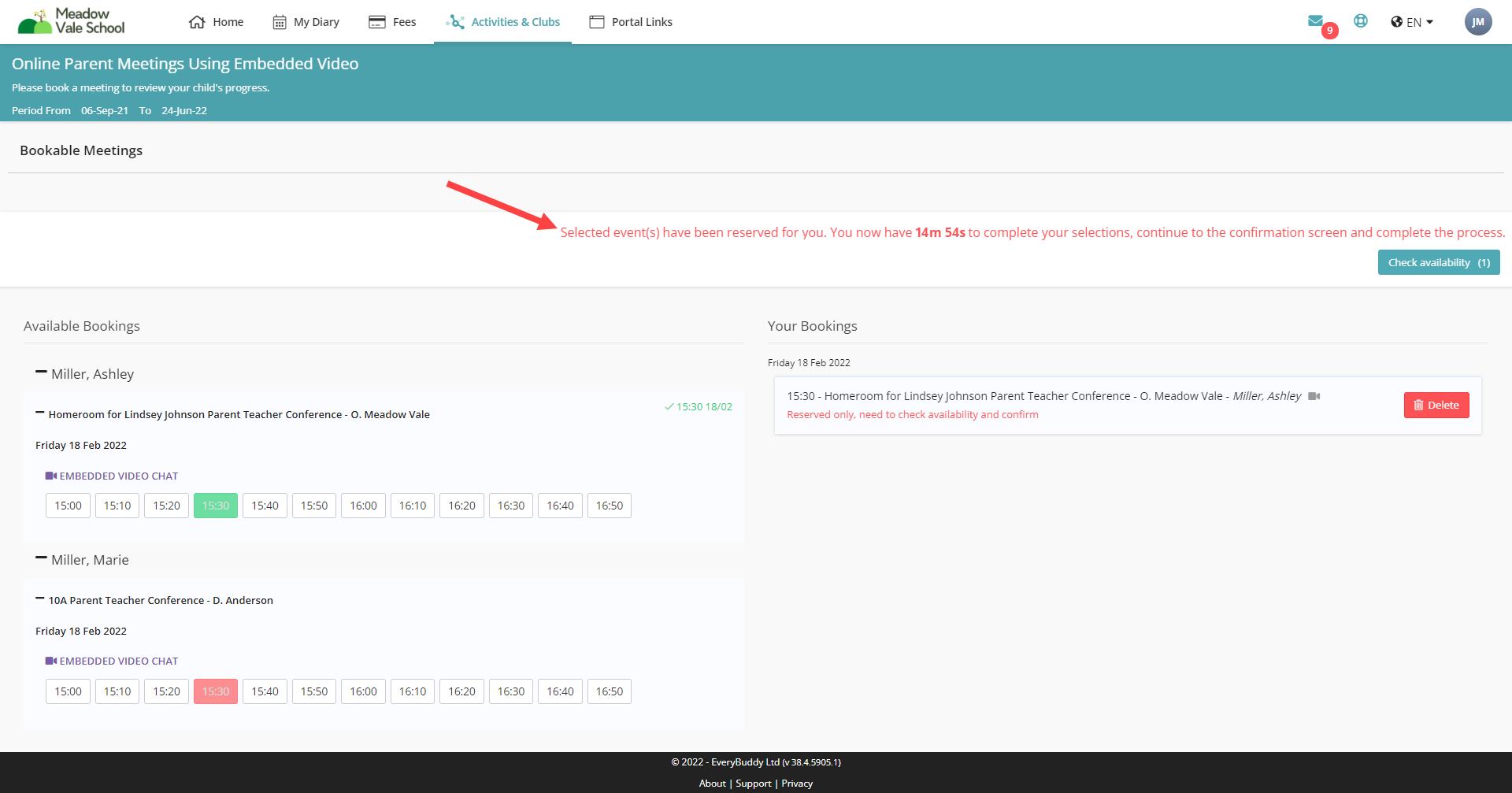The width and height of the screenshot is (1512, 793).
Task: Deselect the green 15:30 slot for Ashley
Action: (216, 506)
